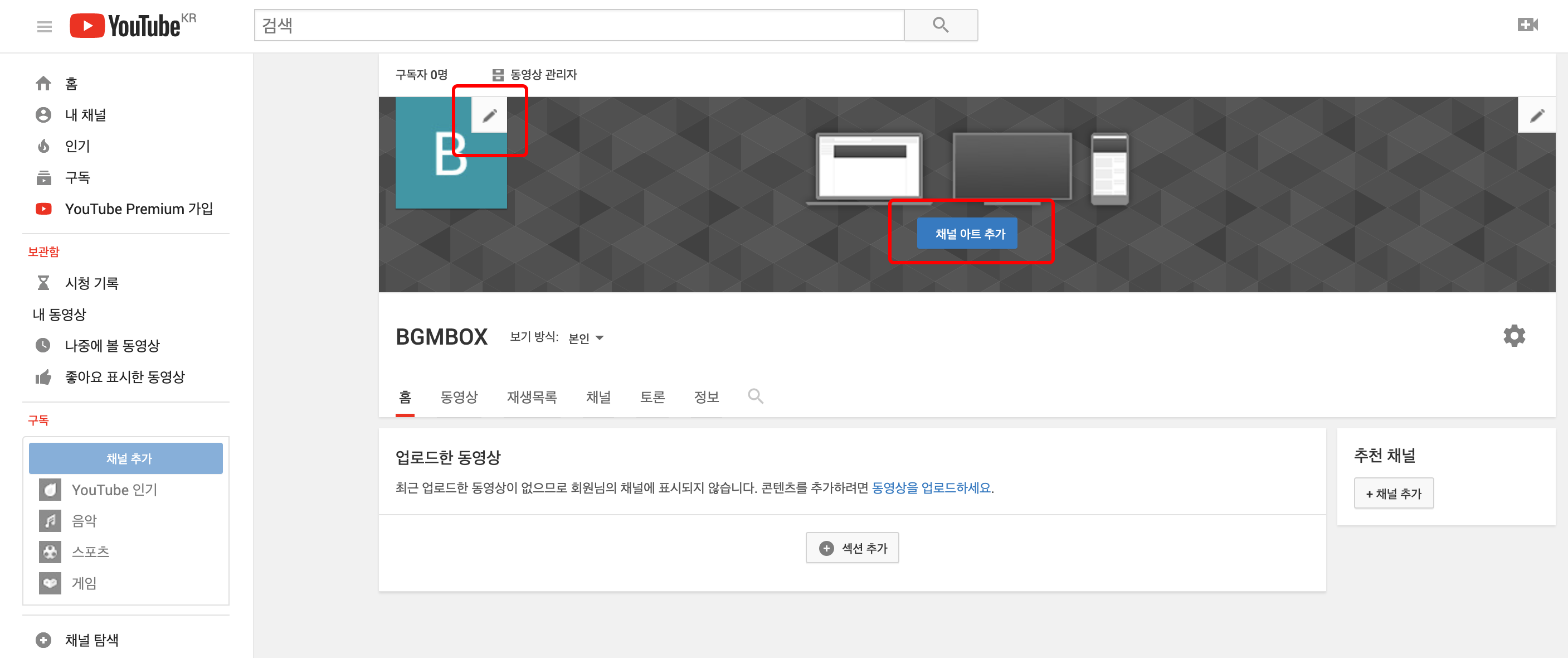Click the 채널 아트 추가 button

[967, 233]
